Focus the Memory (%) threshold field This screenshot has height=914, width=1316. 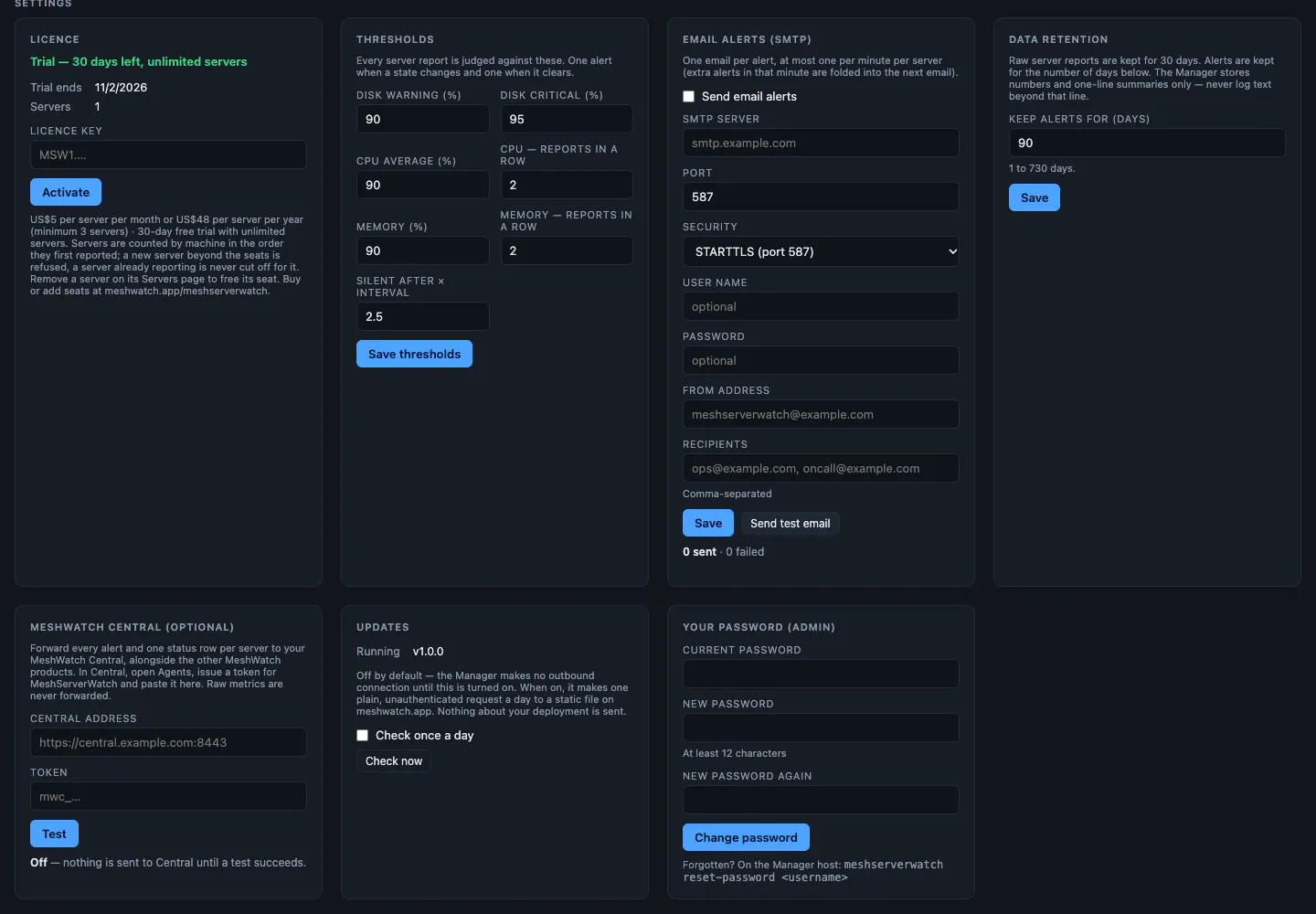(x=422, y=250)
